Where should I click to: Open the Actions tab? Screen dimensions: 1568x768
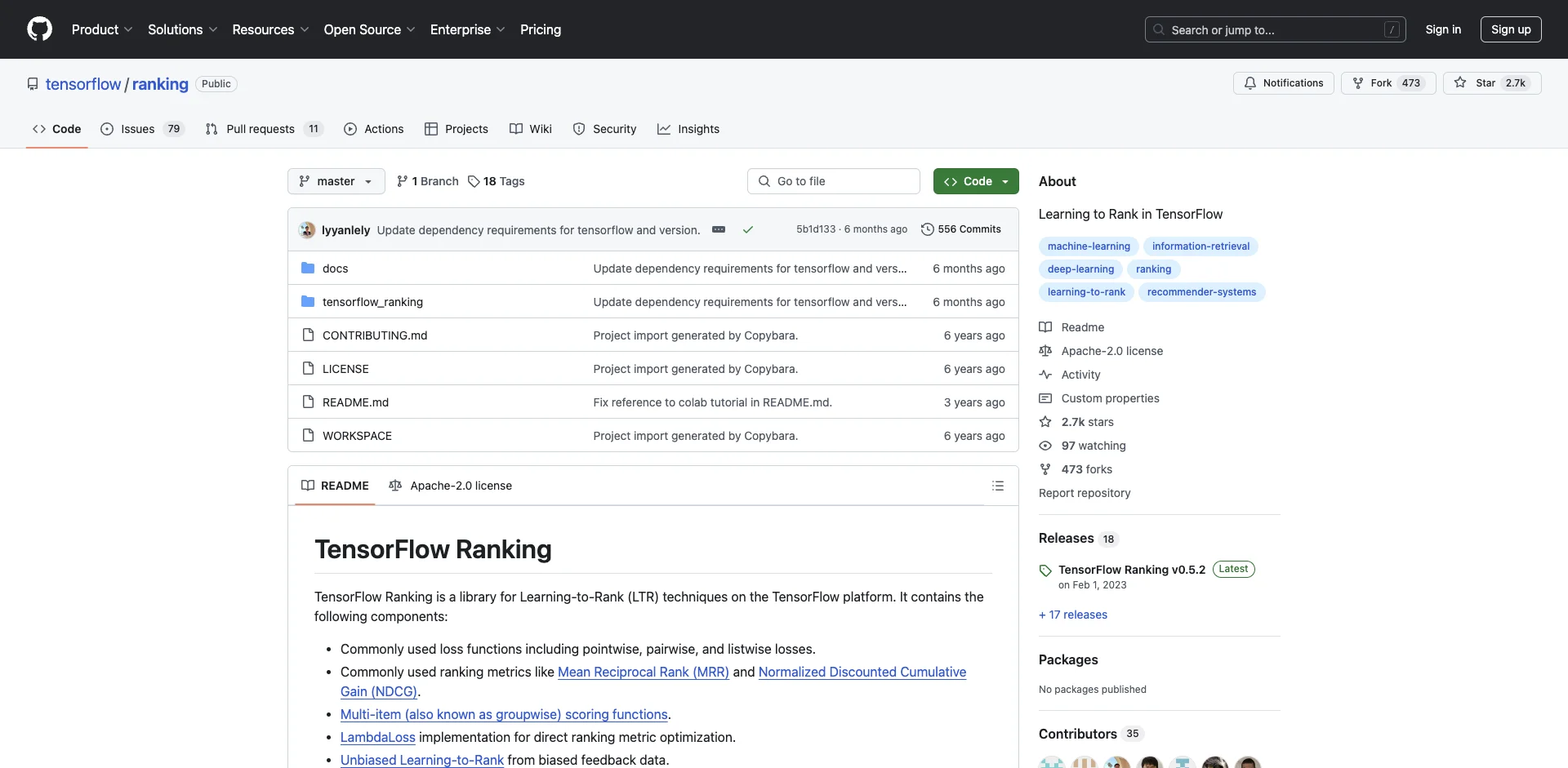tap(374, 129)
